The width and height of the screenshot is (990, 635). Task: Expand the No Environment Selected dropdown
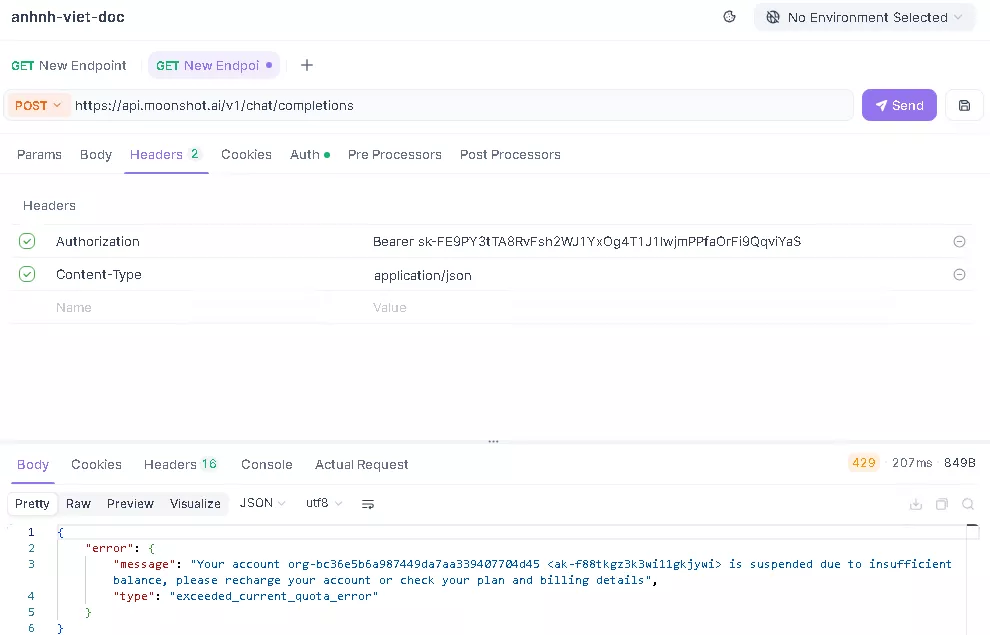864,17
